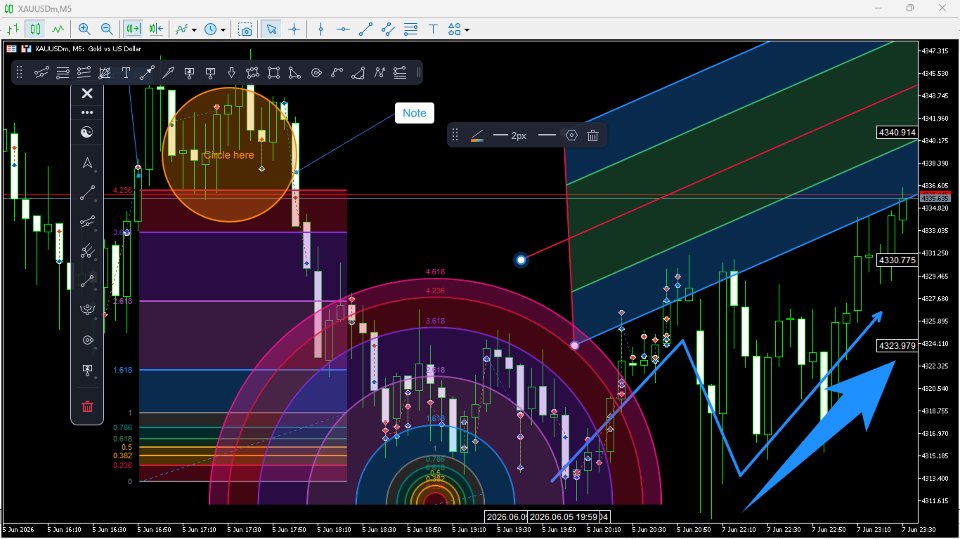Pick horizontal levels tool in dark drawing toolbar
The height and width of the screenshot is (539, 960).
pos(62,73)
